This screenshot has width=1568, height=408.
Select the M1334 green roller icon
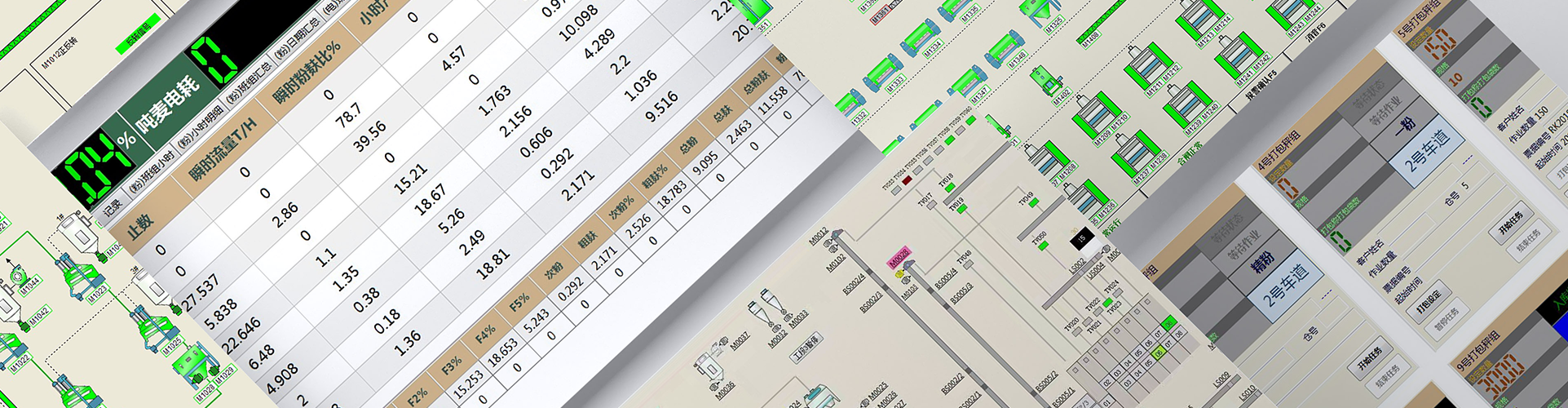[x=919, y=41]
